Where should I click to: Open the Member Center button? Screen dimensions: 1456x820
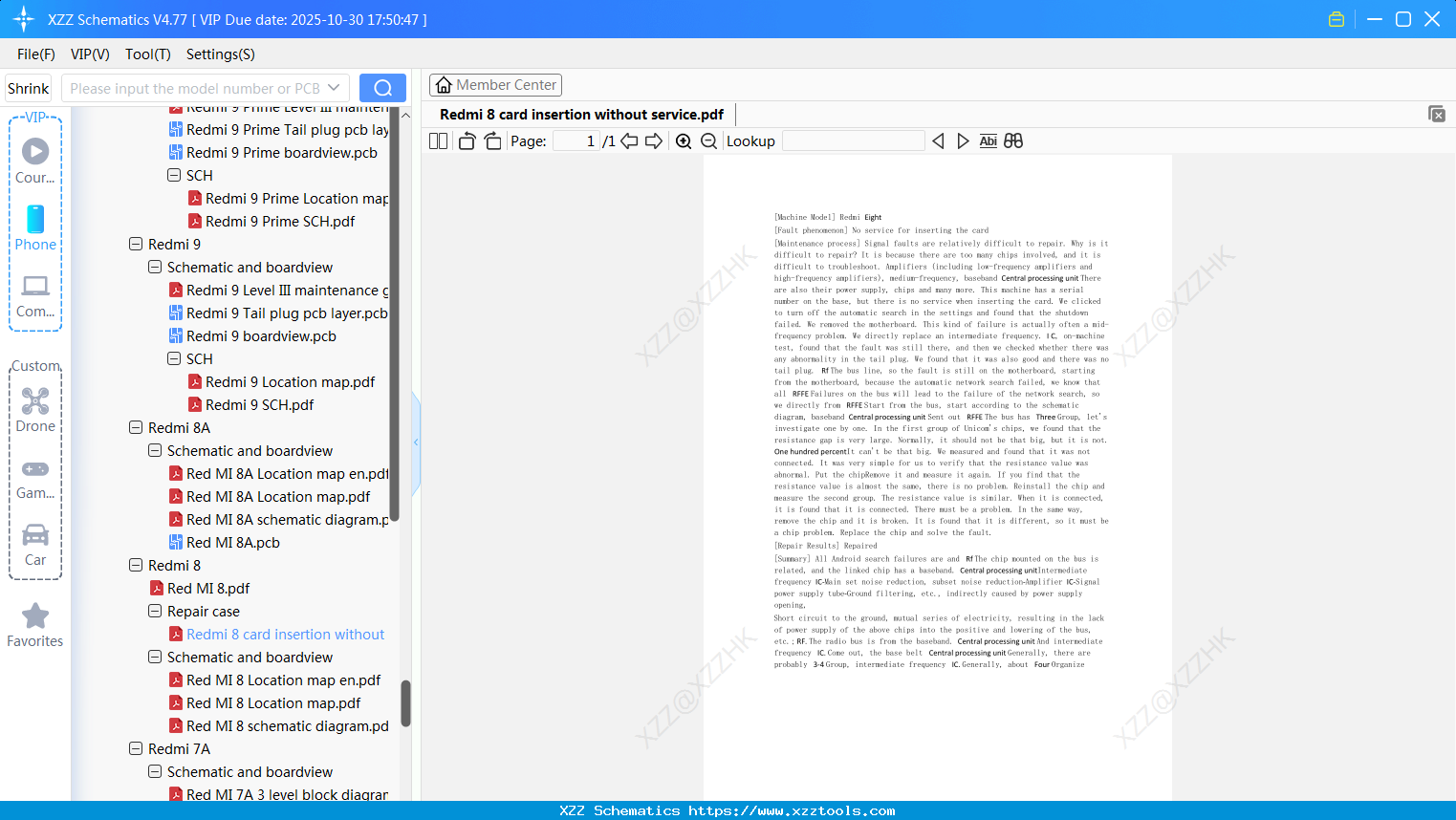tap(495, 85)
